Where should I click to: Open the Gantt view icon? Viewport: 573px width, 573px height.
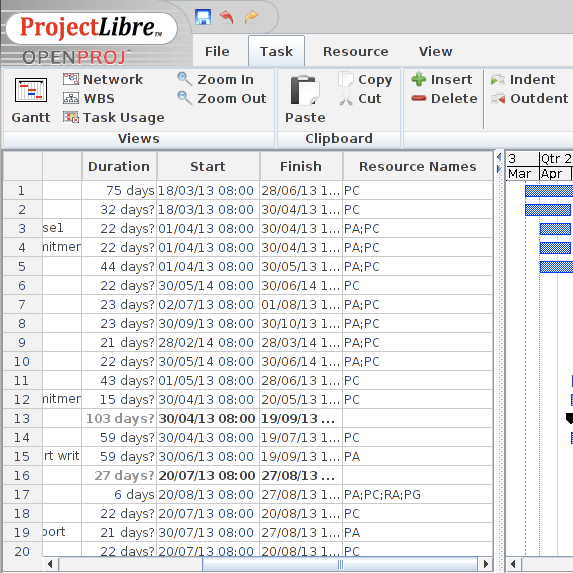click(x=31, y=90)
